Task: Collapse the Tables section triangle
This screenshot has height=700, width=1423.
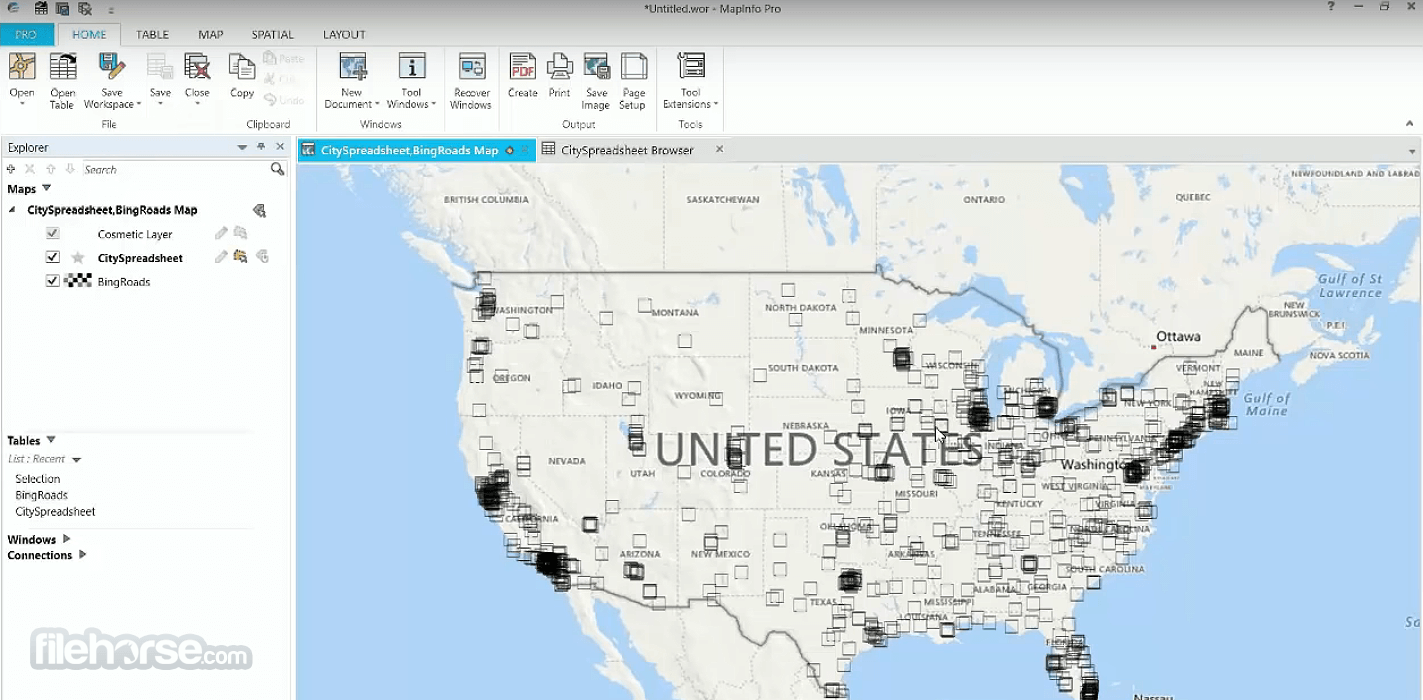Action: pyautogui.click(x=51, y=440)
